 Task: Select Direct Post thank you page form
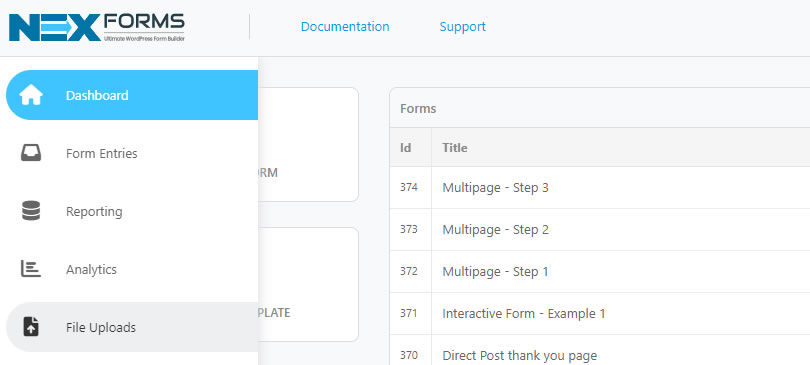[520, 356]
